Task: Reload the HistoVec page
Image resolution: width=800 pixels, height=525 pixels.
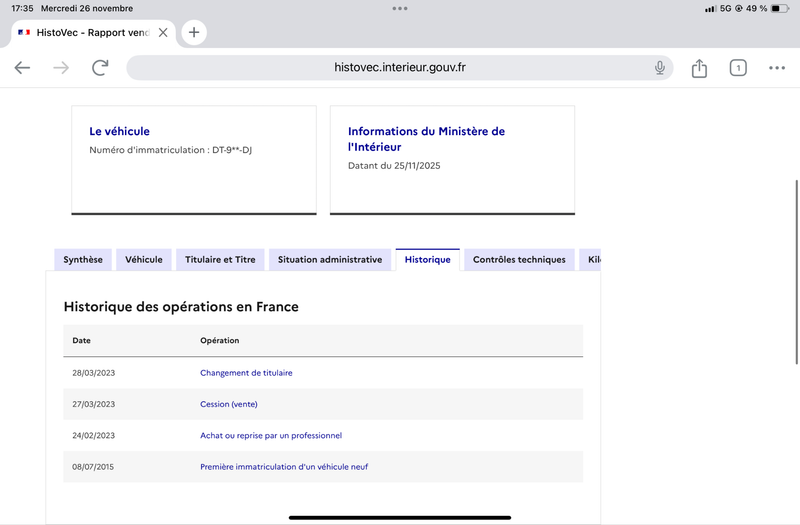Action: (x=100, y=68)
